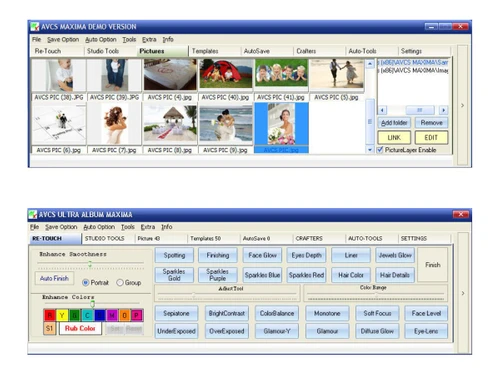Expand side panel arrow in Ultra Album window
This screenshot has width=500, height=375.
coord(463,293)
